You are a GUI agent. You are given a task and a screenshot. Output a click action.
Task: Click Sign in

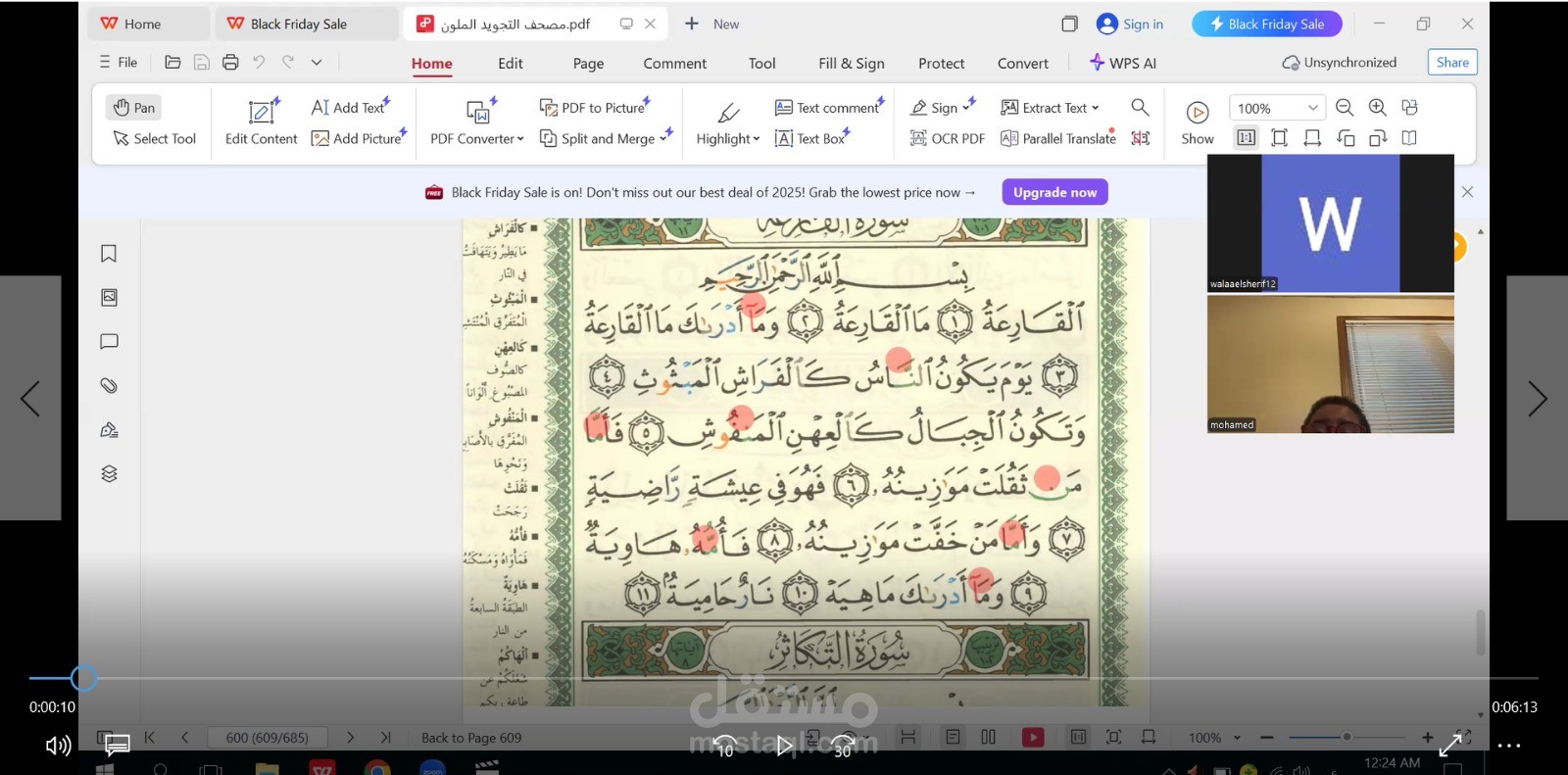1130,24
